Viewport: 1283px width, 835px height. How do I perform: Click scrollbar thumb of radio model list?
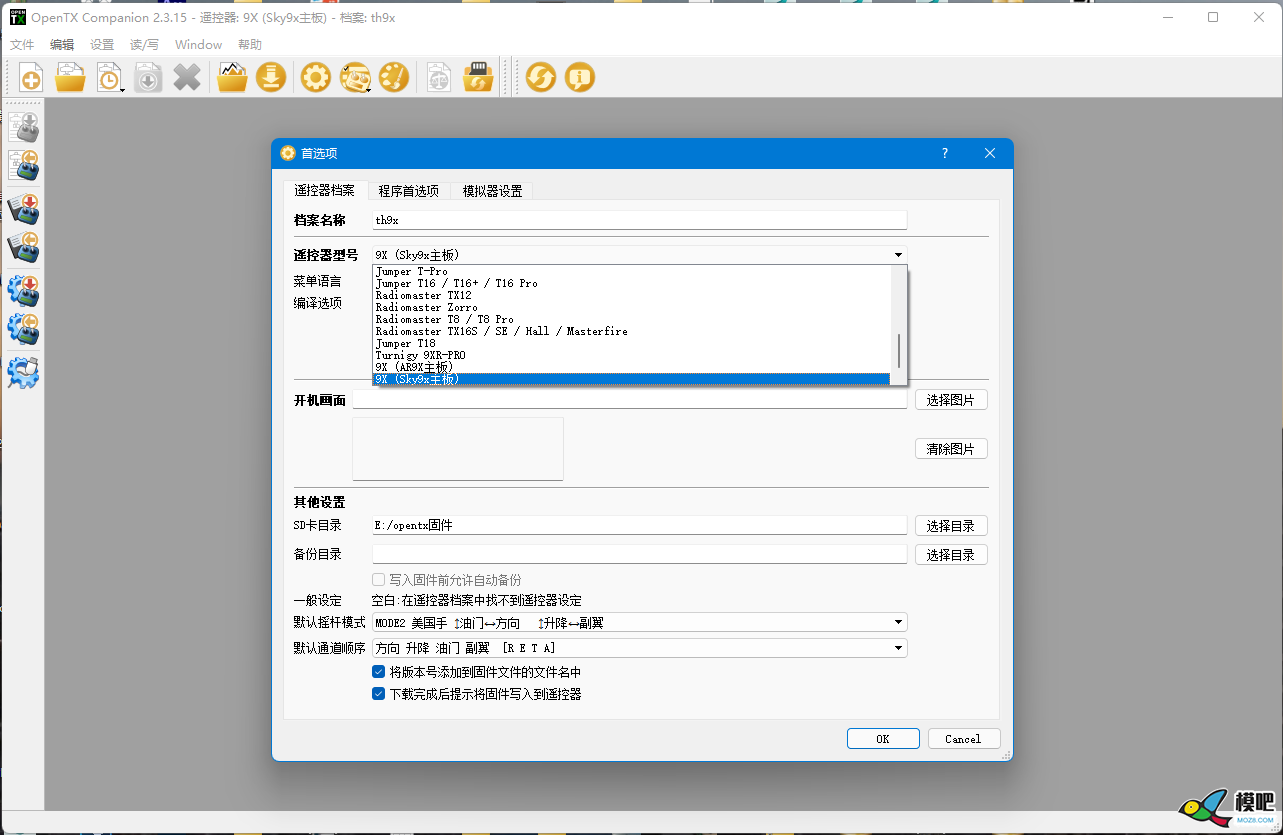click(x=899, y=351)
